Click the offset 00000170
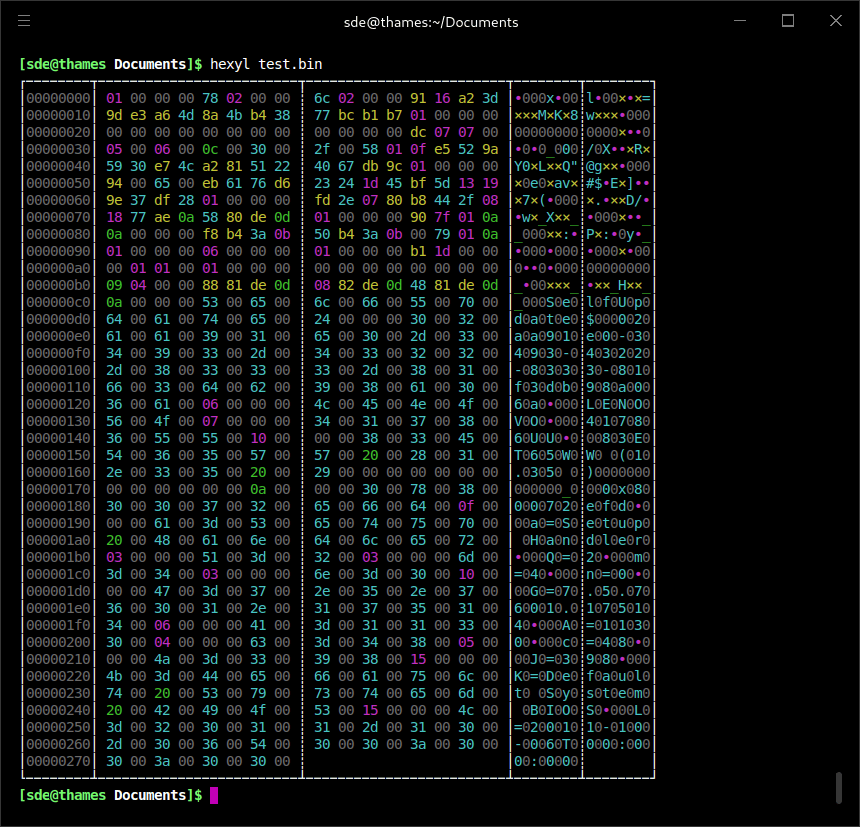This screenshot has width=860, height=827. 58,489
